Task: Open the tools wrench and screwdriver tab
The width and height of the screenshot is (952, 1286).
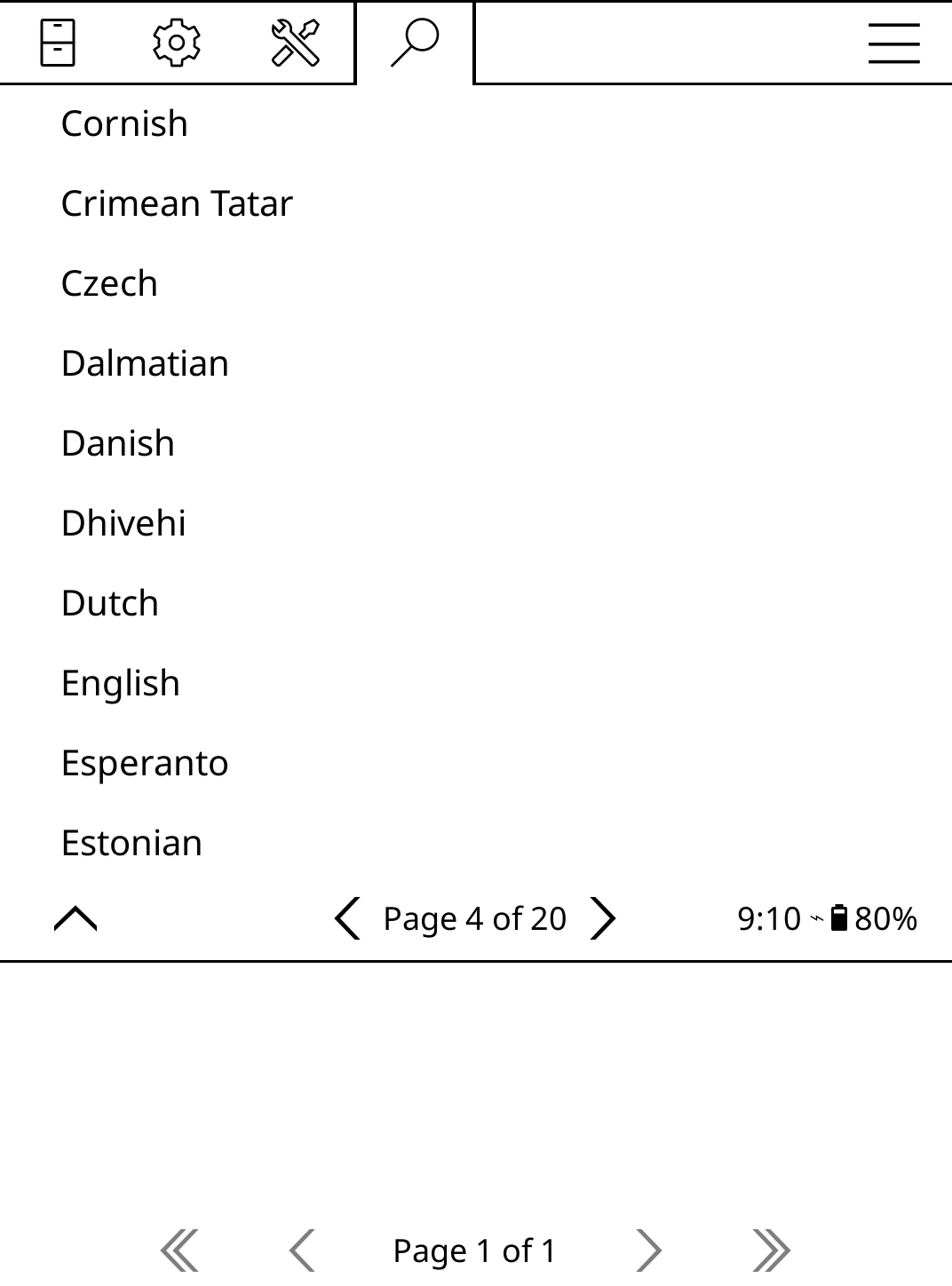Action: (x=295, y=42)
